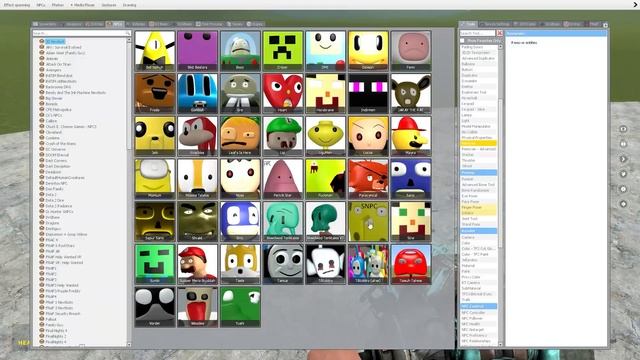Image resolution: width=640 pixels, height=360 pixels.
Task: Select the Attack On Titan NPC category
Action: [x=58, y=64]
